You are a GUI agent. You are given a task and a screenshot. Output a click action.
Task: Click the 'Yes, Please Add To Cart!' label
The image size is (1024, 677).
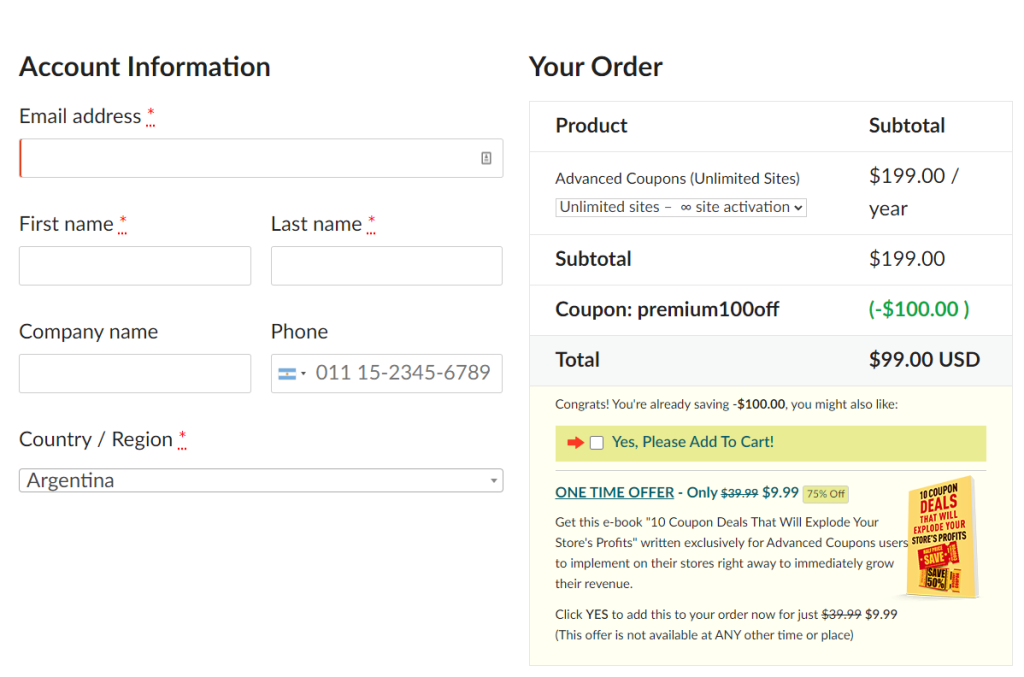pyautogui.click(x=692, y=442)
